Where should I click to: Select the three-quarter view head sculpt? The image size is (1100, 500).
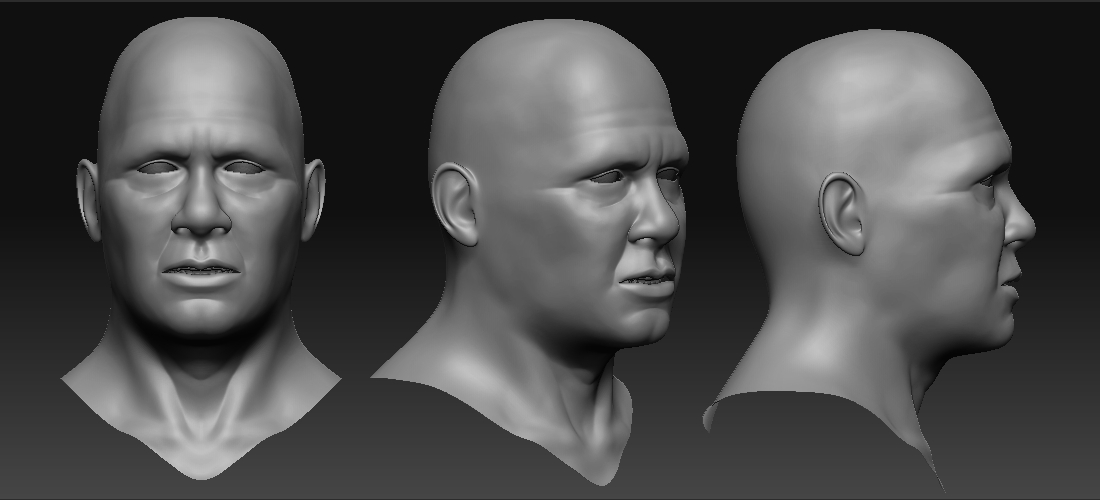[x=530, y=252]
